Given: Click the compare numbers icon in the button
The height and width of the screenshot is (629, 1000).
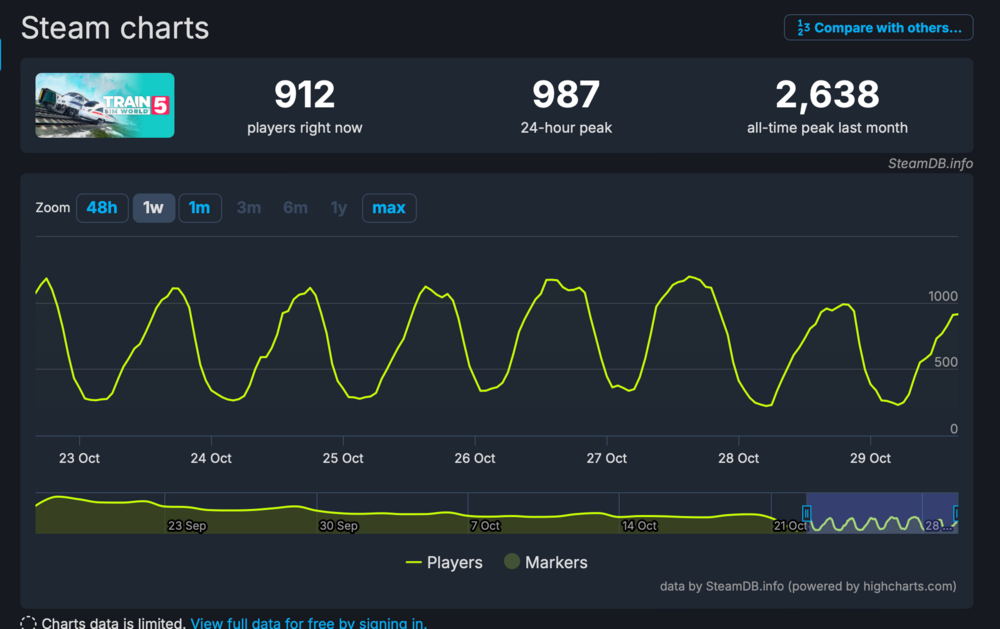Looking at the screenshot, I should [804, 27].
